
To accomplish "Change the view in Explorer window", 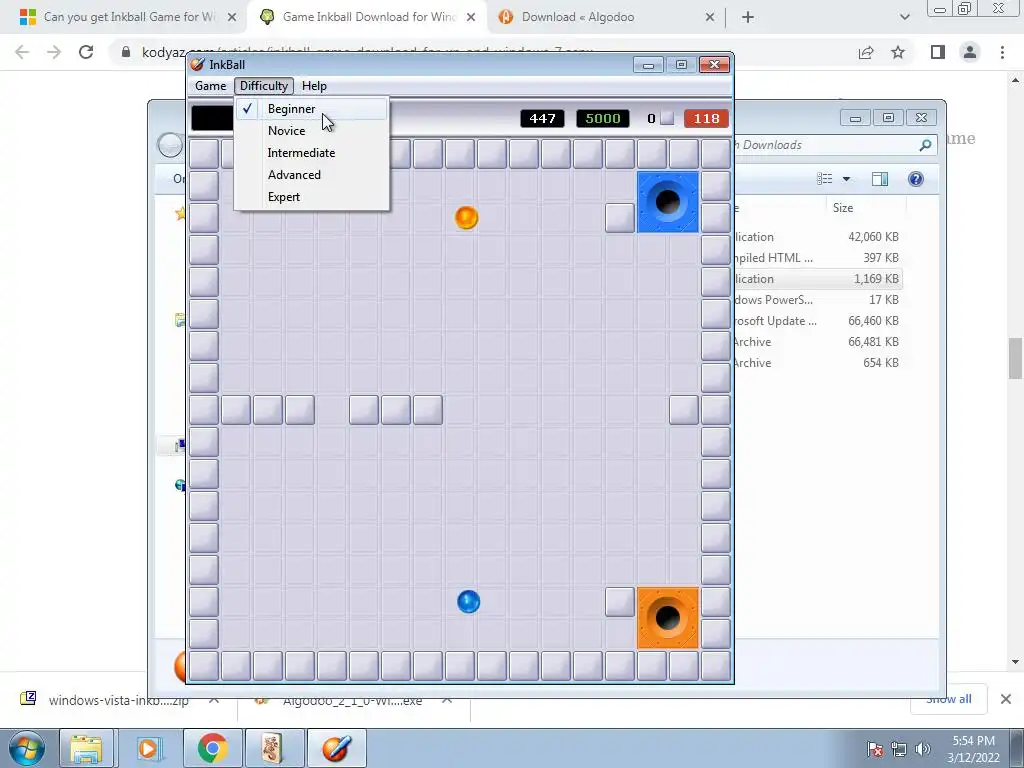I will tap(825, 179).
